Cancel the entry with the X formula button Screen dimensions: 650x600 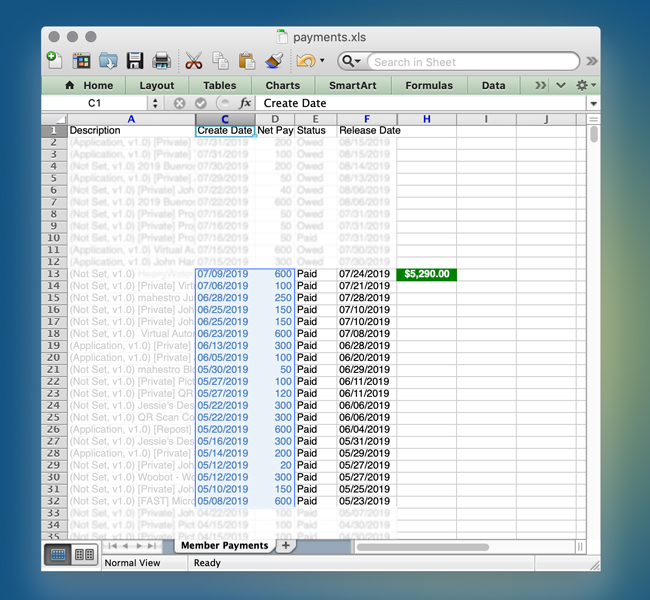179,103
